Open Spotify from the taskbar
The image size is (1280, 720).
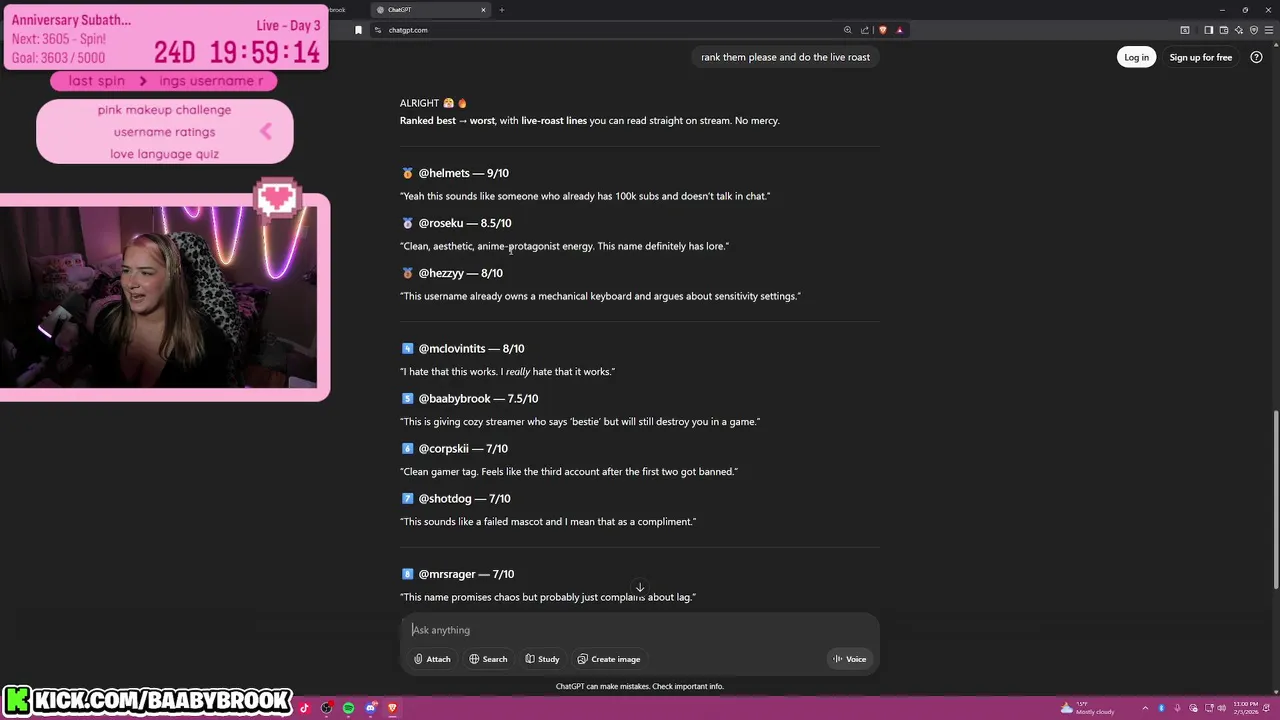click(x=348, y=708)
